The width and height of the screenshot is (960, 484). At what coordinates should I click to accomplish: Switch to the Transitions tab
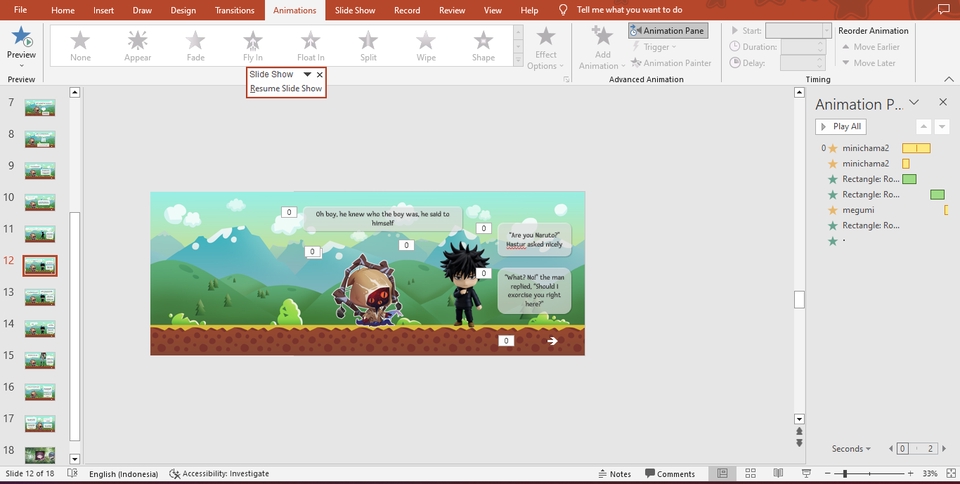tap(234, 10)
